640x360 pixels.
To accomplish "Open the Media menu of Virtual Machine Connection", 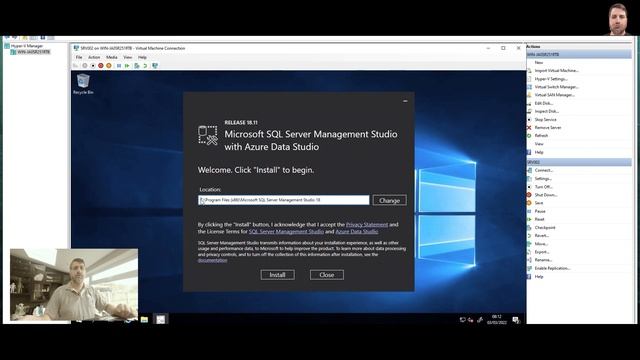I will [x=111, y=57].
